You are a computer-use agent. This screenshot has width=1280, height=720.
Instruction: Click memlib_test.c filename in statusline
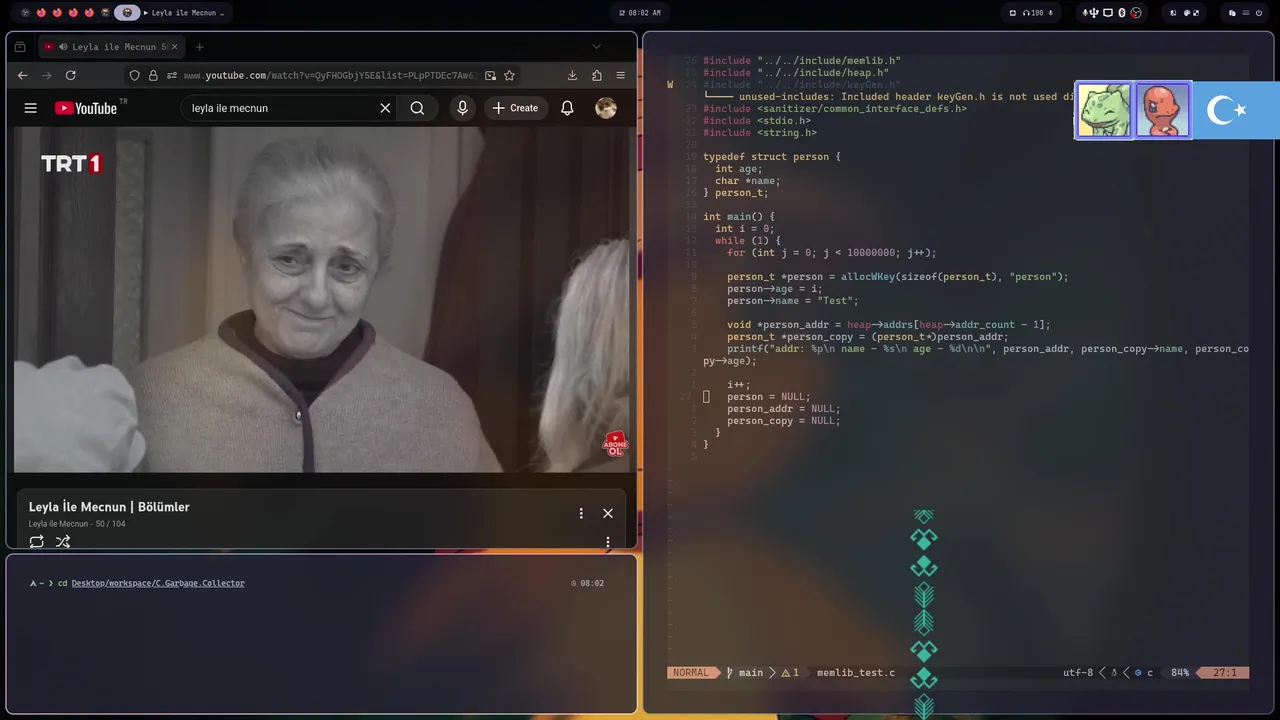coord(856,673)
